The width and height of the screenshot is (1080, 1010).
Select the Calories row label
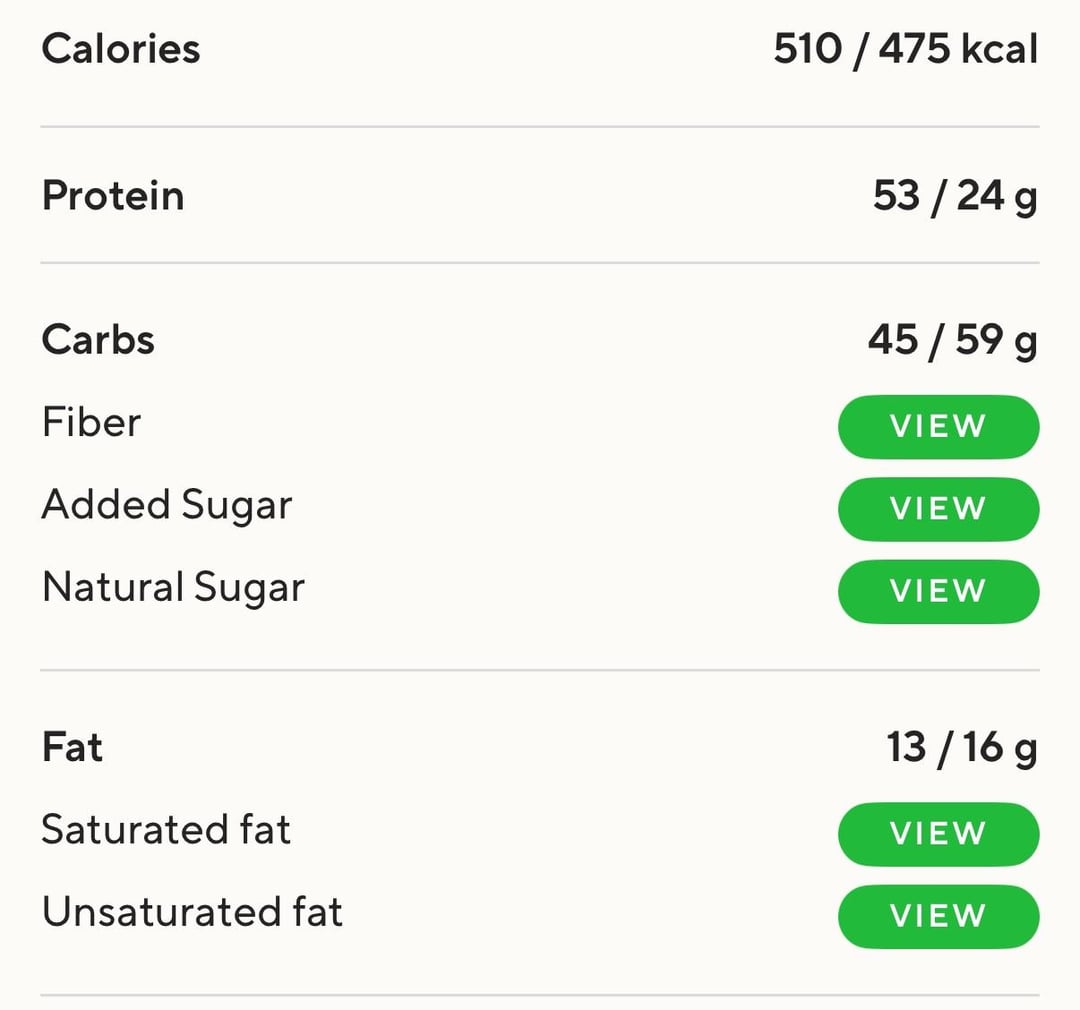121,49
